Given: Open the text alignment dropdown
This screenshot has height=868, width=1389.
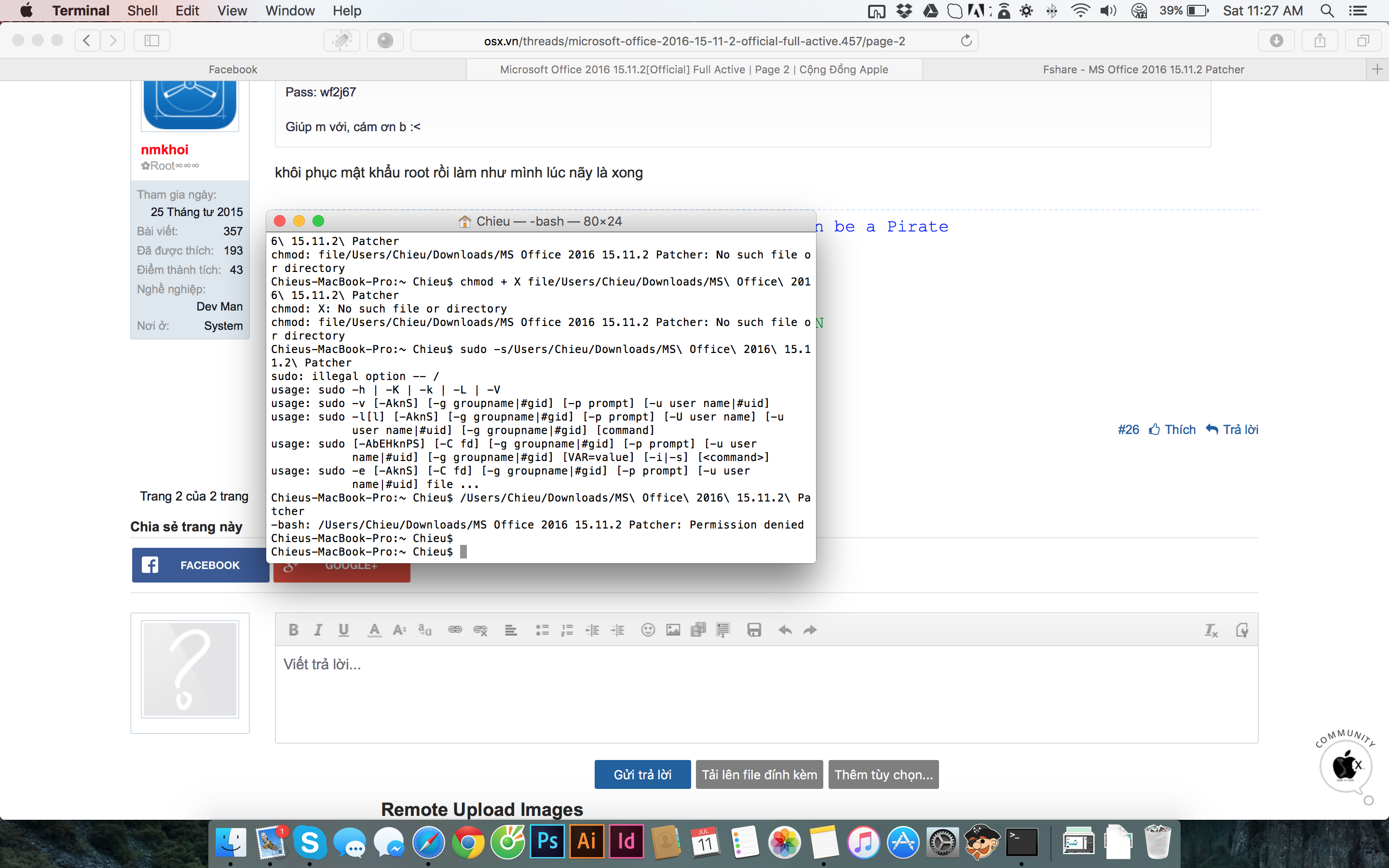Looking at the screenshot, I should coord(510,630).
